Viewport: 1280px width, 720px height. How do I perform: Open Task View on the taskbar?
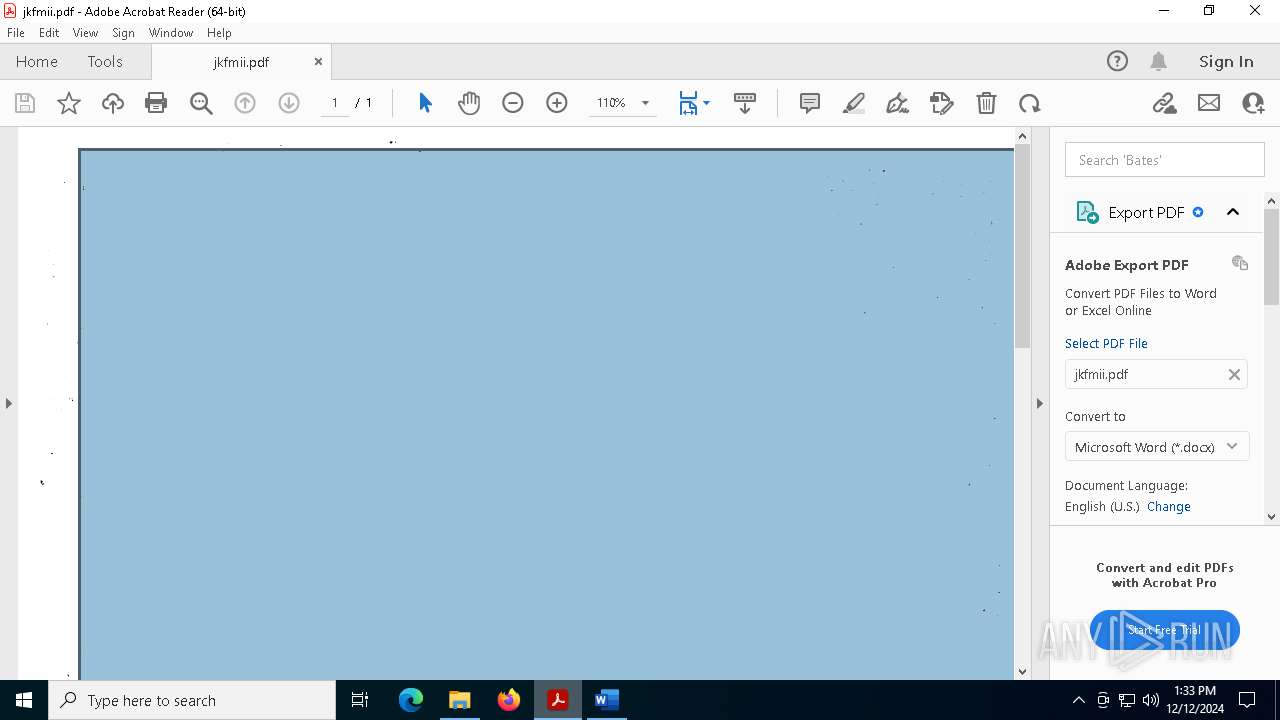coord(360,700)
